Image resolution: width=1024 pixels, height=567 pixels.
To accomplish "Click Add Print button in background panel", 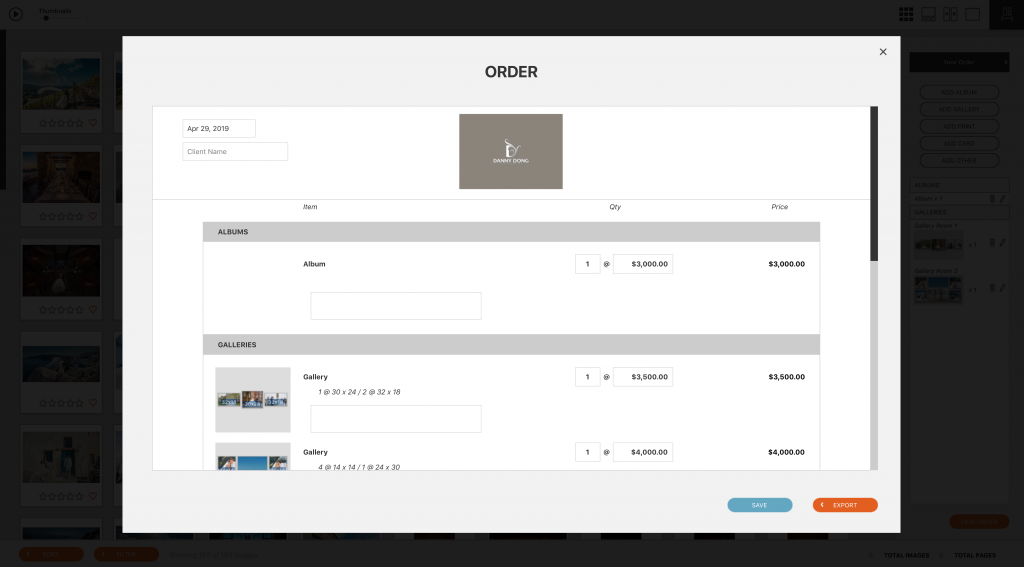I will (959, 126).
